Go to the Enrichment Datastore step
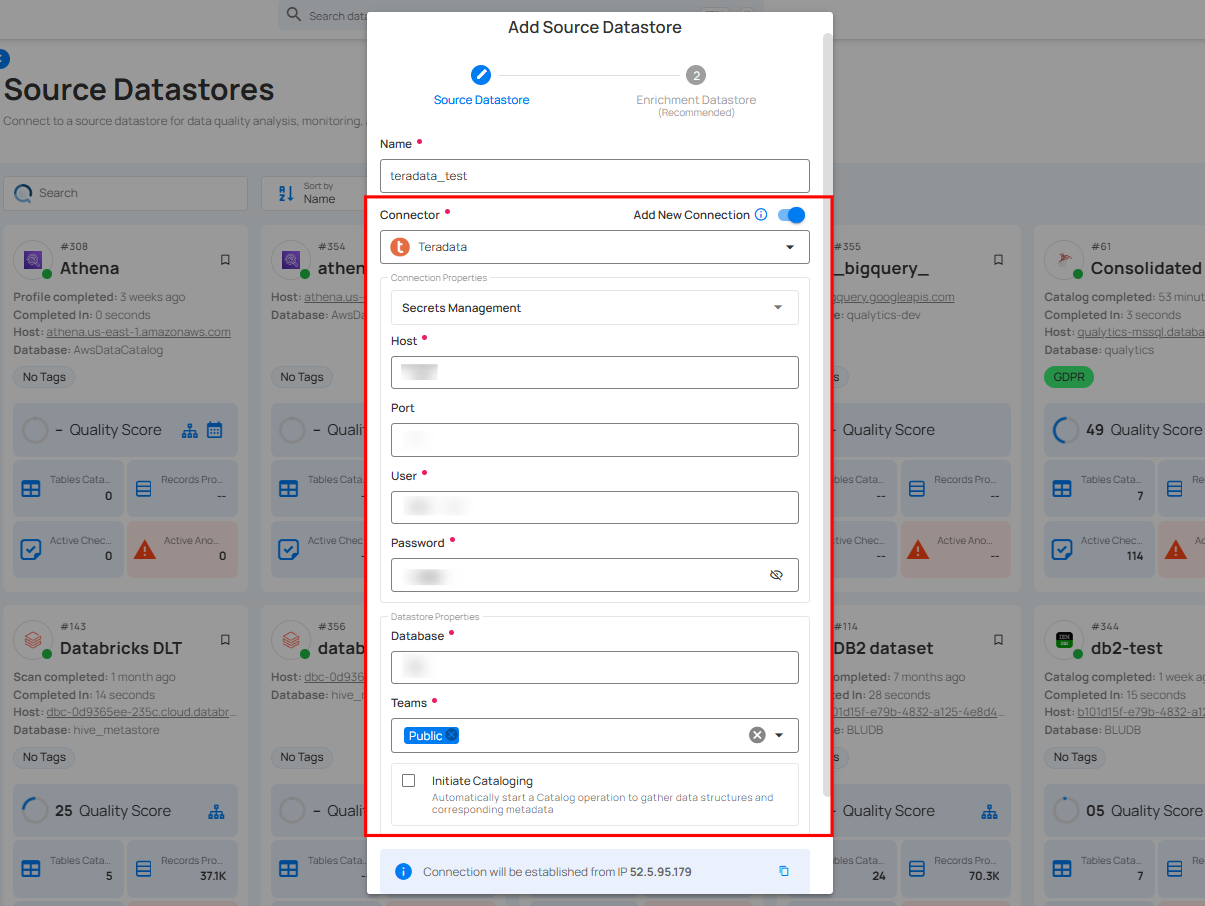Image resolution: width=1205 pixels, height=906 pixels. (x=696, y=74)
